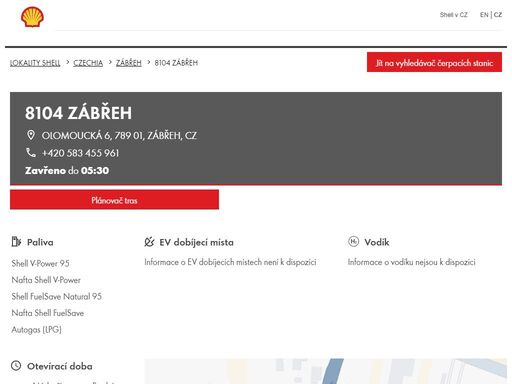Click the Shell logo
This screenshot has height=384, width=512.
(x=32, y=17)
